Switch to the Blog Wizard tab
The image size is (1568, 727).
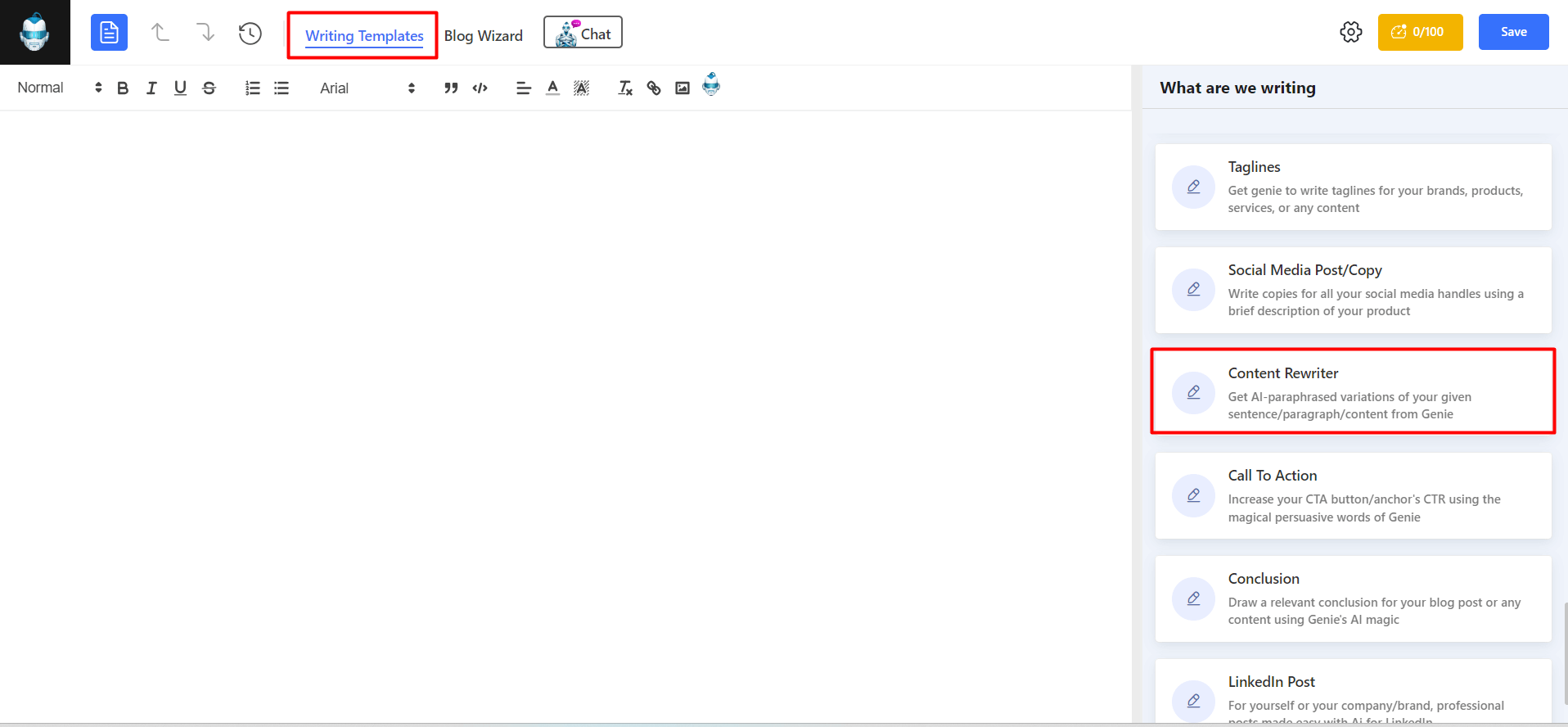(x=484, y=36)
